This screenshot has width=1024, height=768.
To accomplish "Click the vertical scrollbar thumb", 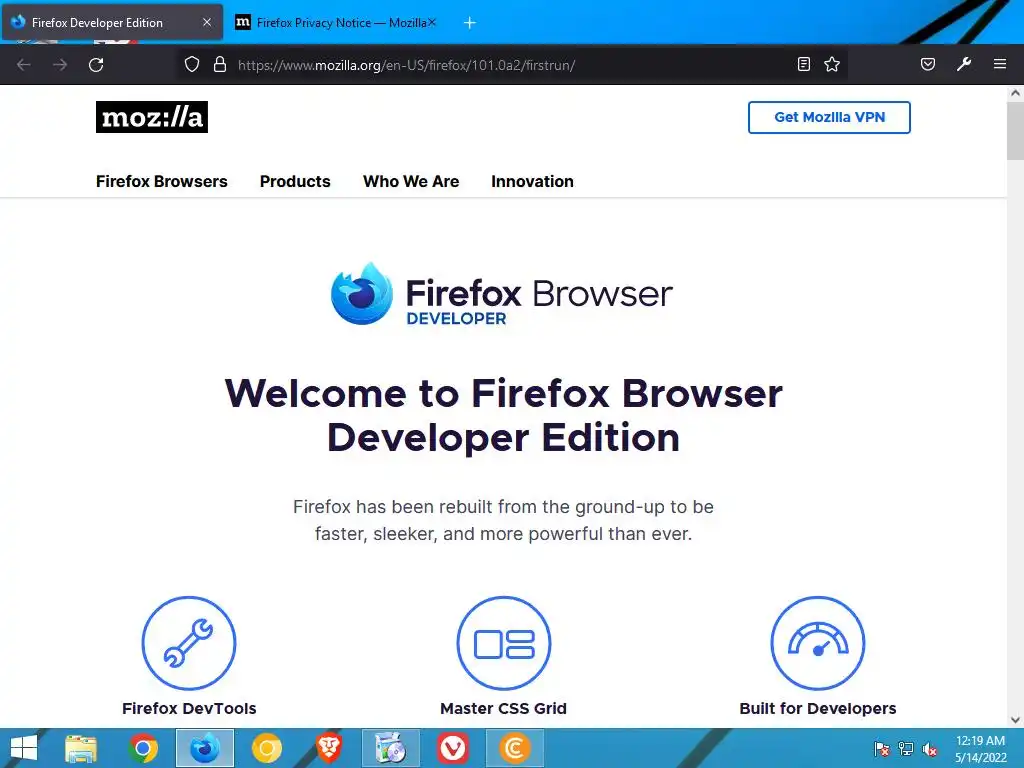I will coord(1015,131).
